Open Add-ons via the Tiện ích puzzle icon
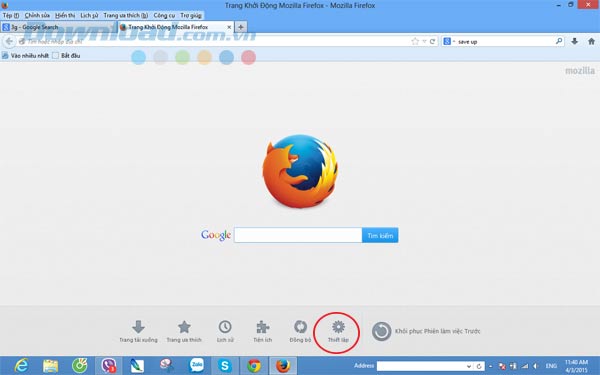 coord(262,327)
